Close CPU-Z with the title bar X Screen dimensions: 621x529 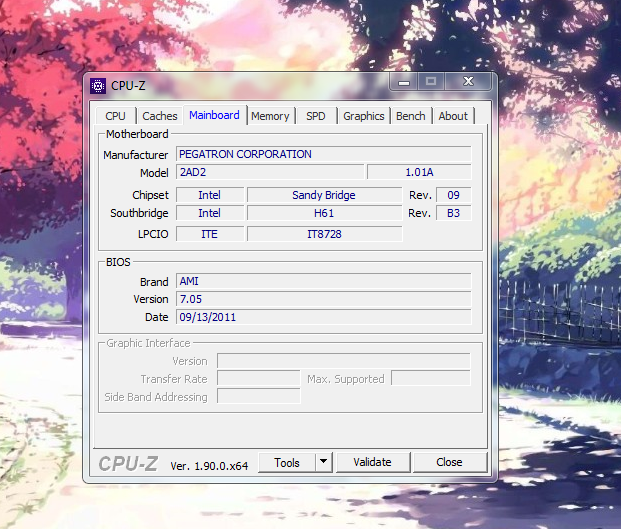[468, 82]
